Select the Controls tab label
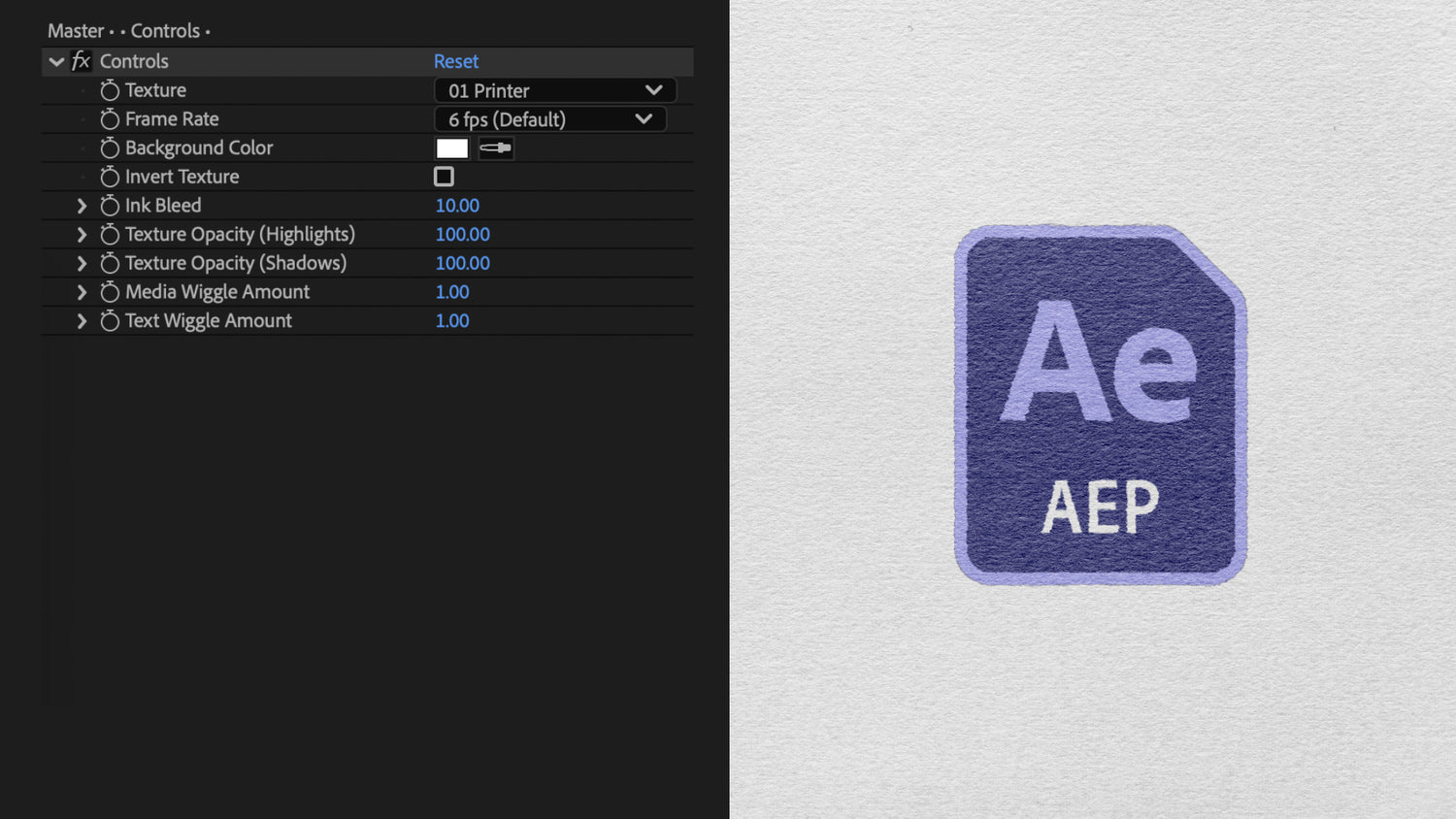This screenshot has height=819, width=1456. [x=166, y=30]
